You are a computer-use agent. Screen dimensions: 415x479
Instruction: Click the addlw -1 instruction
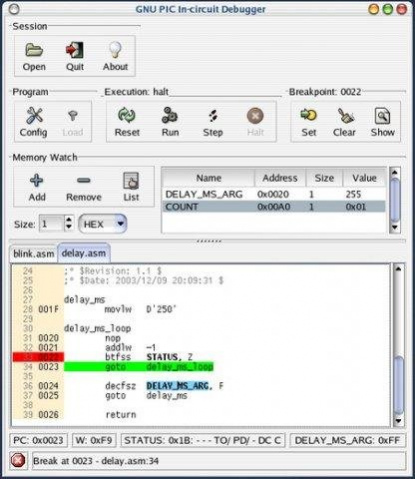click(x=131, y=347)
